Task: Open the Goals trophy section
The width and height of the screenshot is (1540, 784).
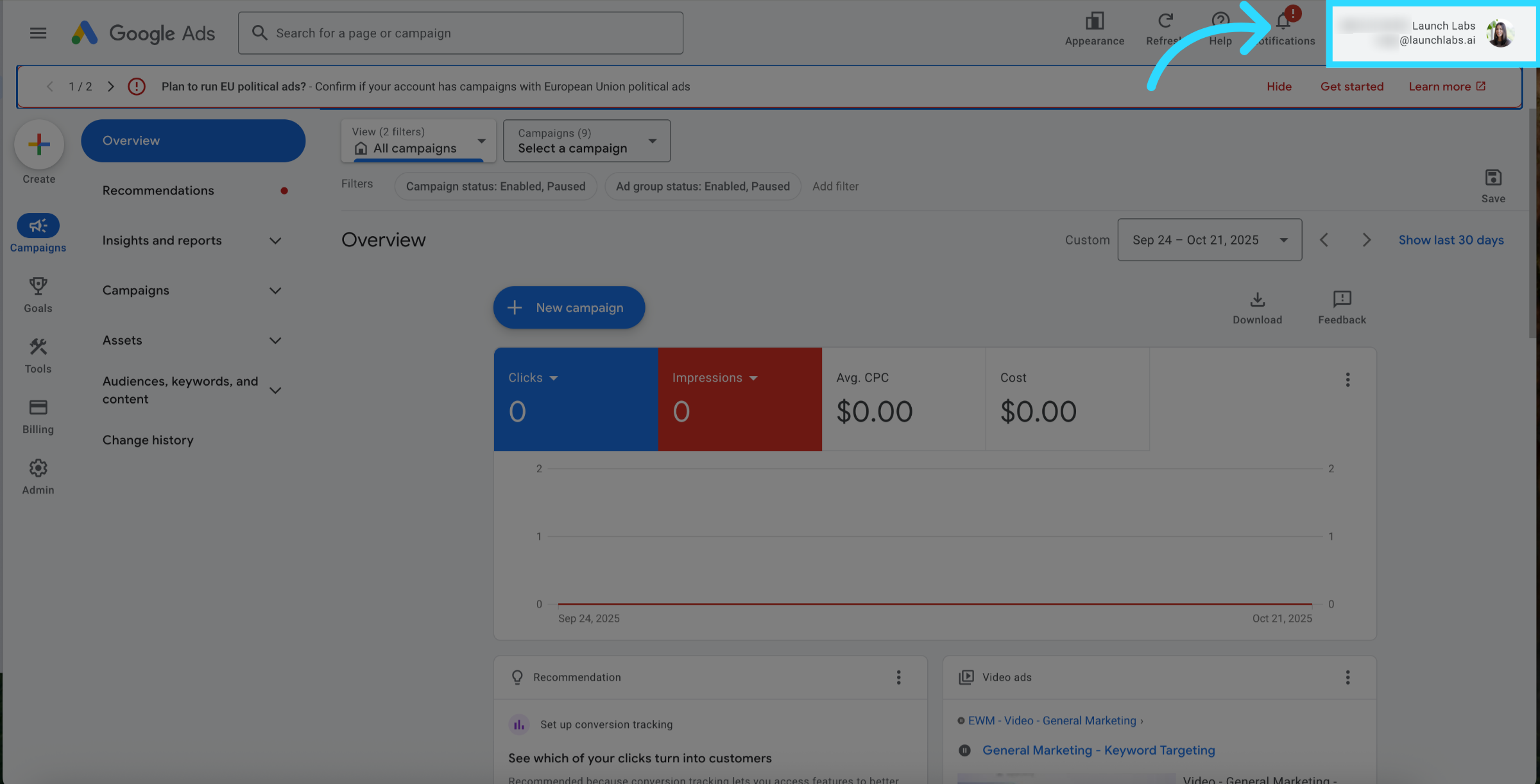Action: (x=38, y=294)
